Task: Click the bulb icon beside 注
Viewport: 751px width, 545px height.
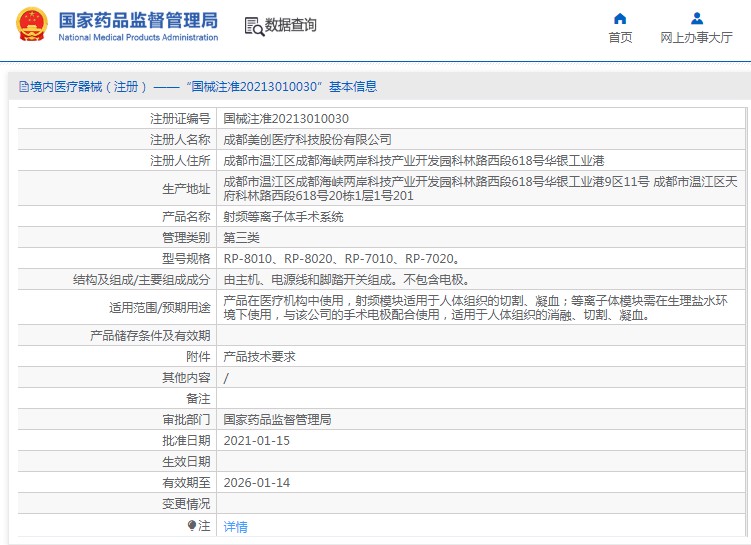Action: tap(192, 526)
